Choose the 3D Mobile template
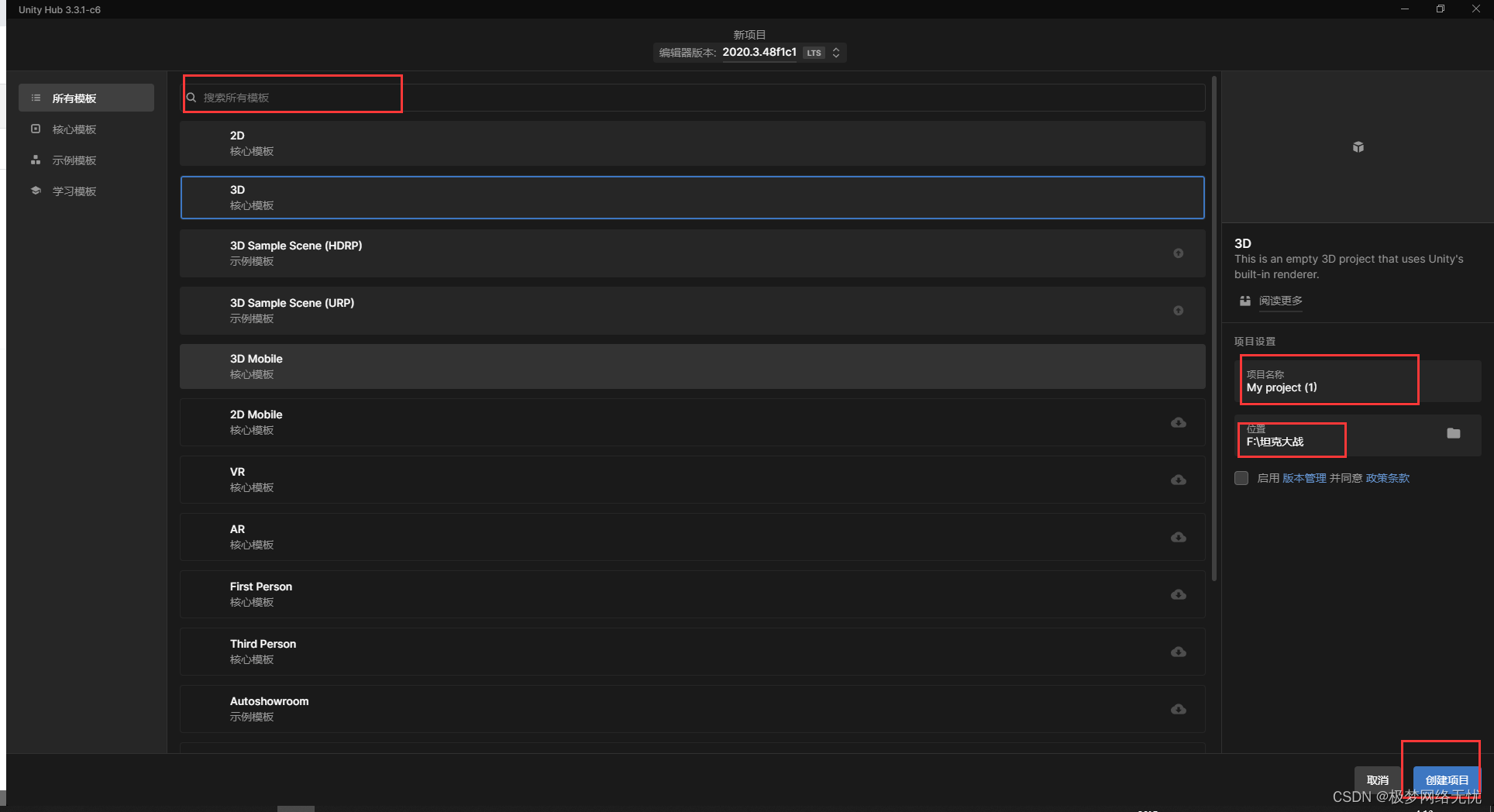 [x=692, y=366]
